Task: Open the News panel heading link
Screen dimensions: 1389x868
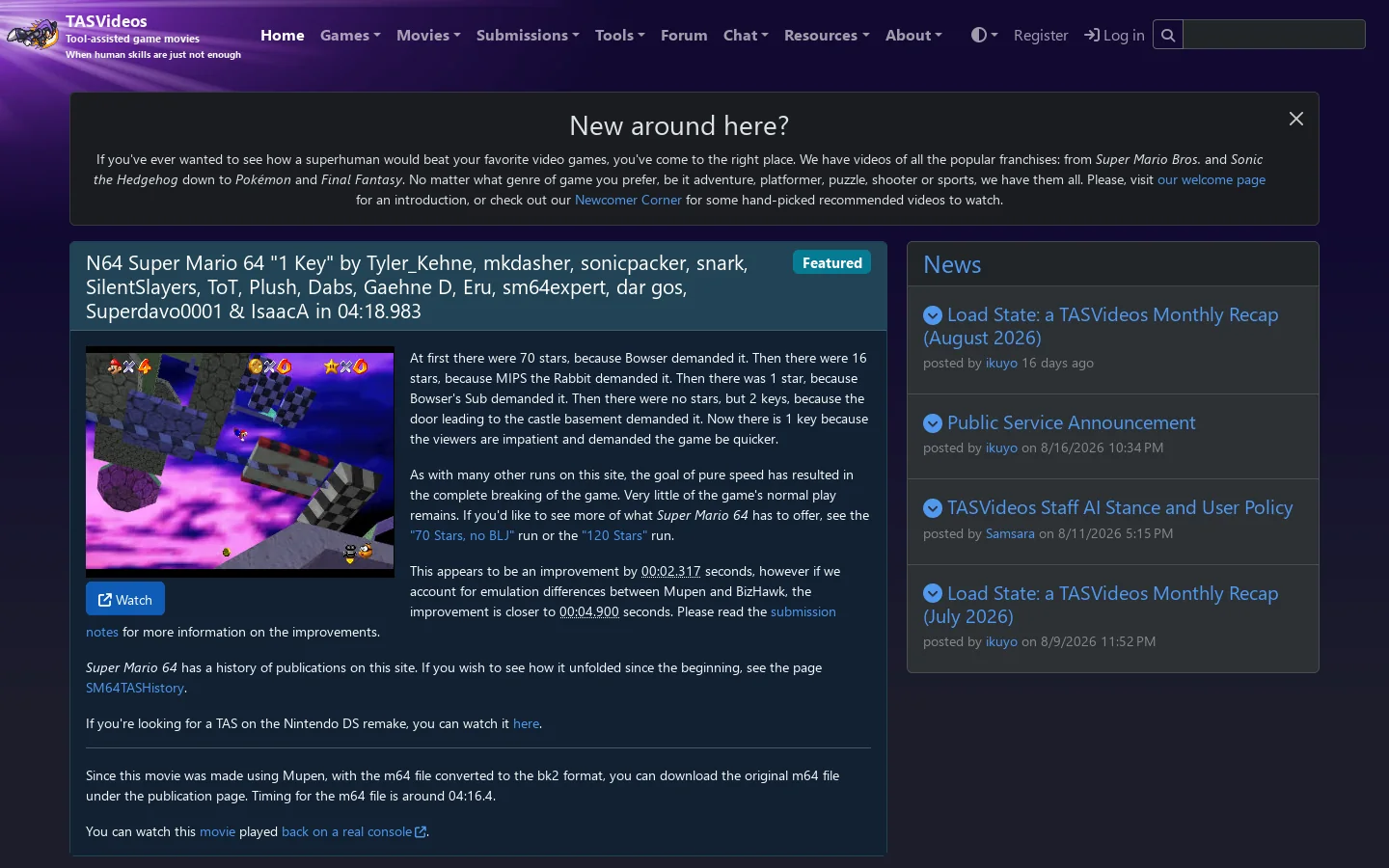Action: 952,264
